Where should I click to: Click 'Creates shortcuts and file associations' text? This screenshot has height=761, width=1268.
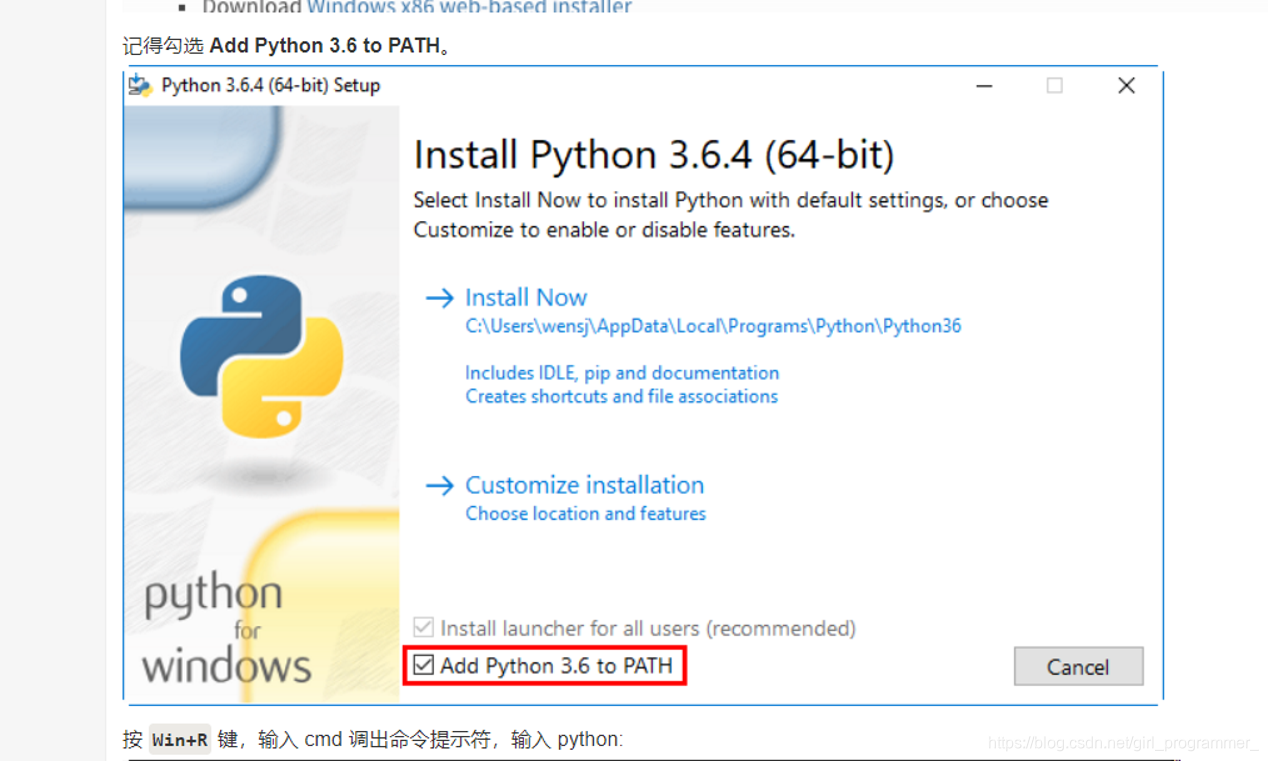coord(621,396)
